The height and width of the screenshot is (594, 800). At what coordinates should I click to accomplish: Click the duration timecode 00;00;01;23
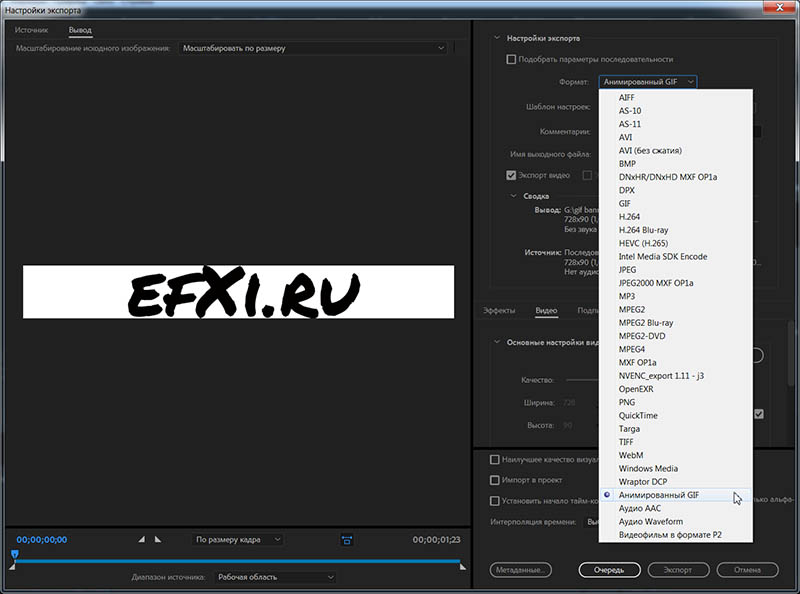pos(436,539)
